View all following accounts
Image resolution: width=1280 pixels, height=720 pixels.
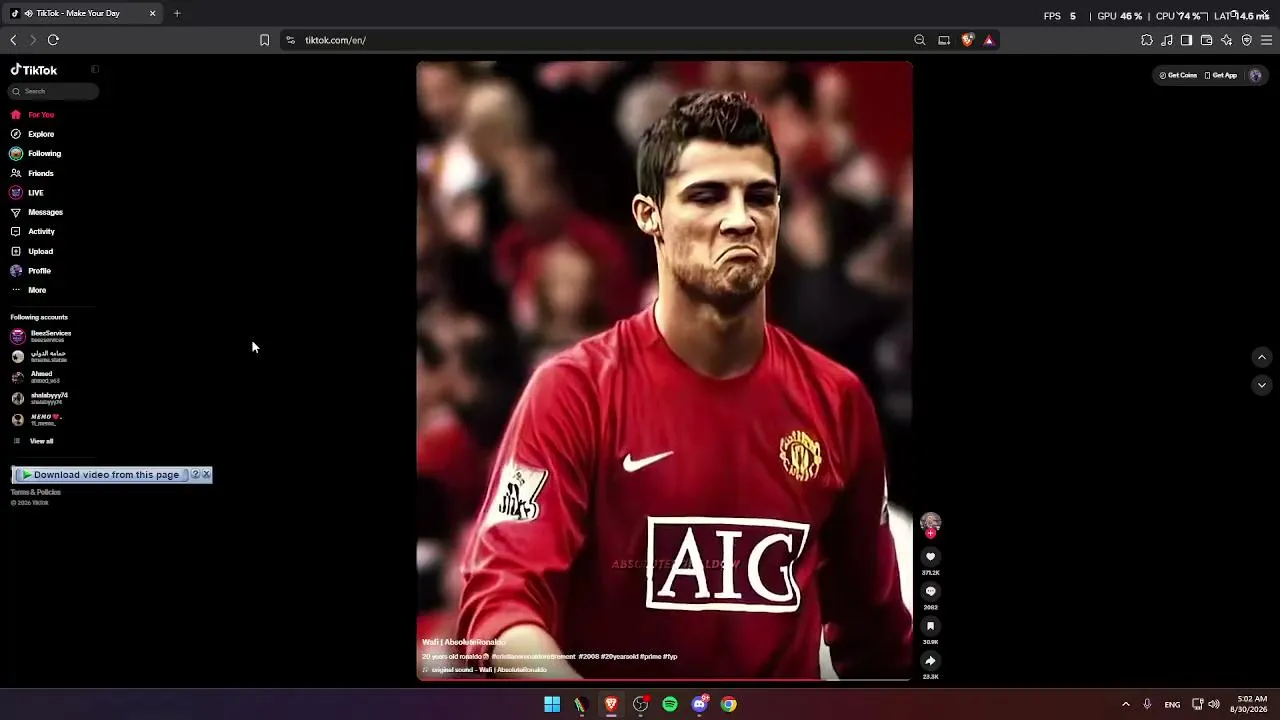33,441
